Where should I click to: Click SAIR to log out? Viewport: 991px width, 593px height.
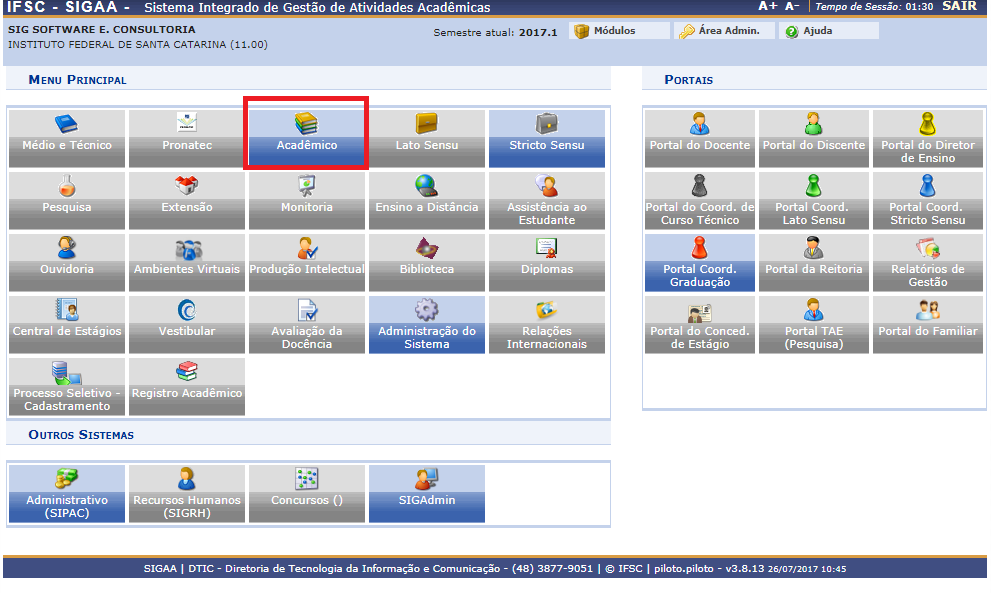pos(958,6)
